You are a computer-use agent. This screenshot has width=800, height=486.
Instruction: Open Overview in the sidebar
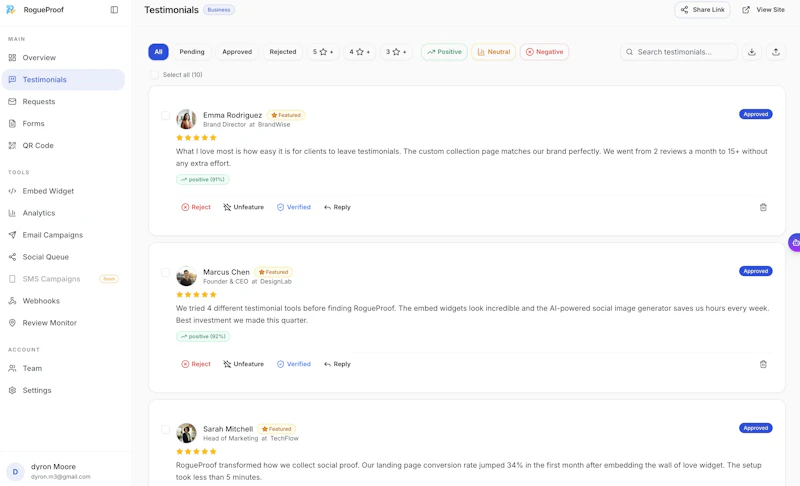63,58
